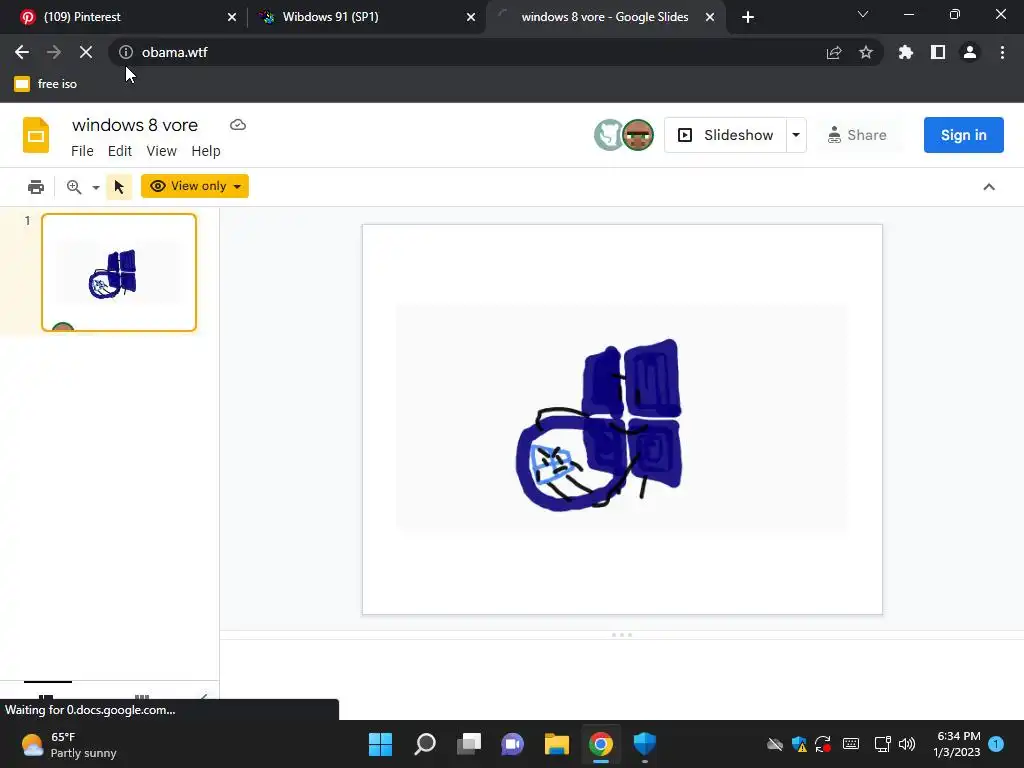Click the drawing on the slide canvas
The image size is (1024, 768).
pos(600,424)
